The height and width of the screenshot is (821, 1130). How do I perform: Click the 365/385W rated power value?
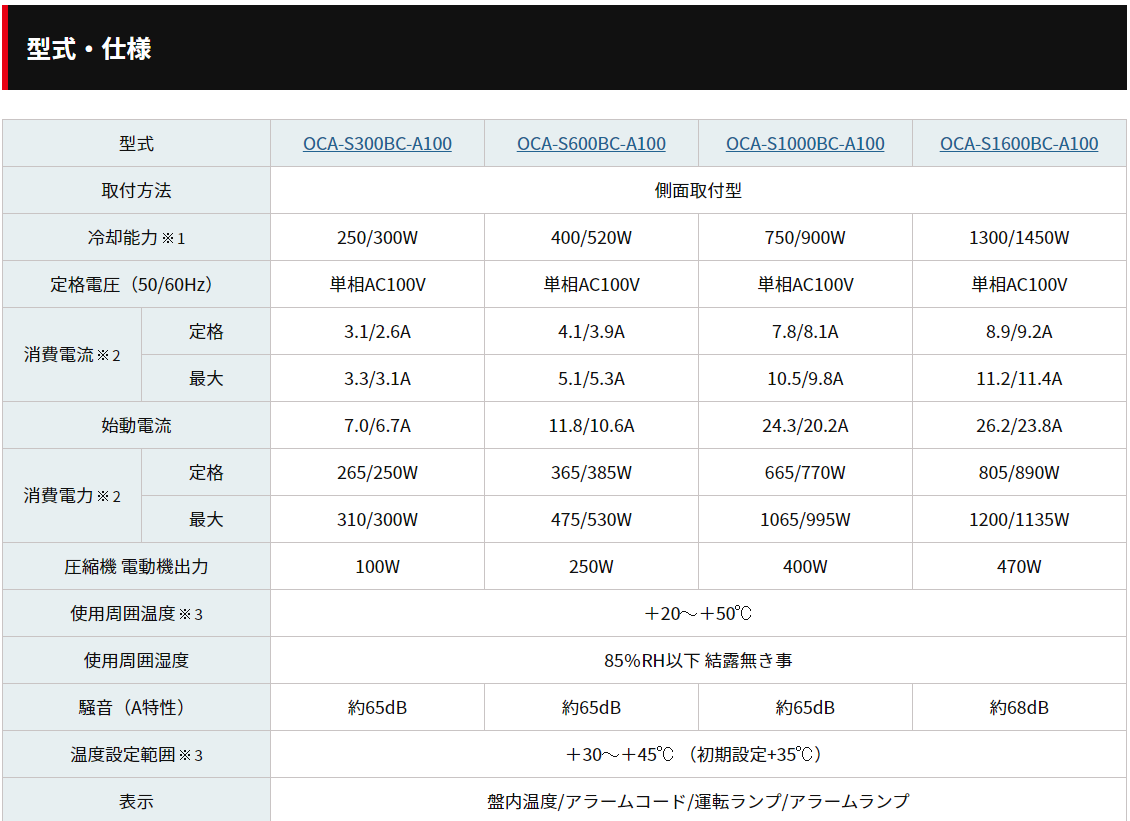click(x=591, y=472)
